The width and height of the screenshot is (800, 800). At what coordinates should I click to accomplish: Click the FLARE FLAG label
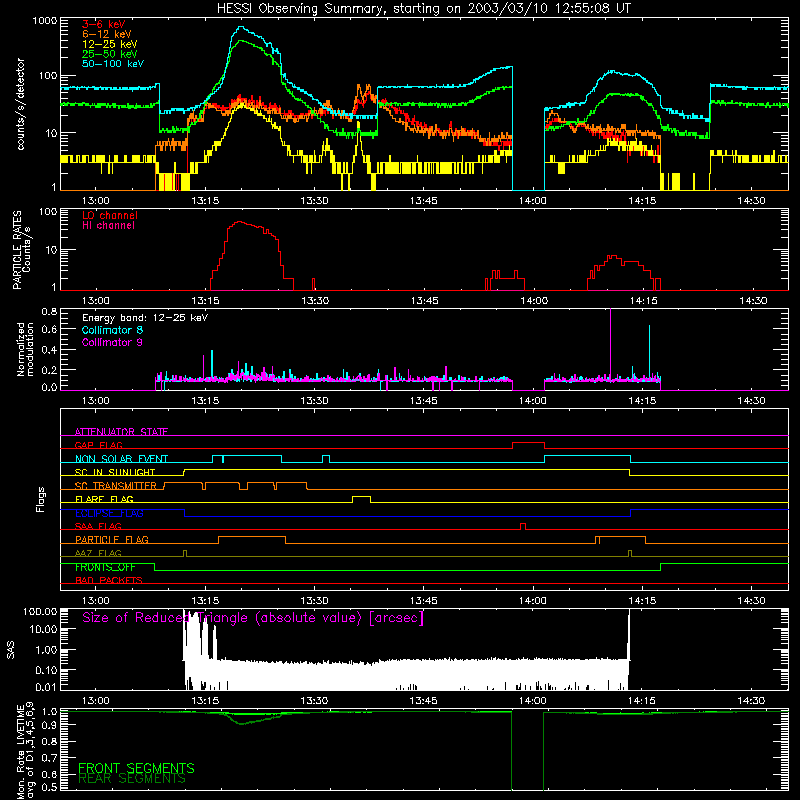tap(104, 499)
